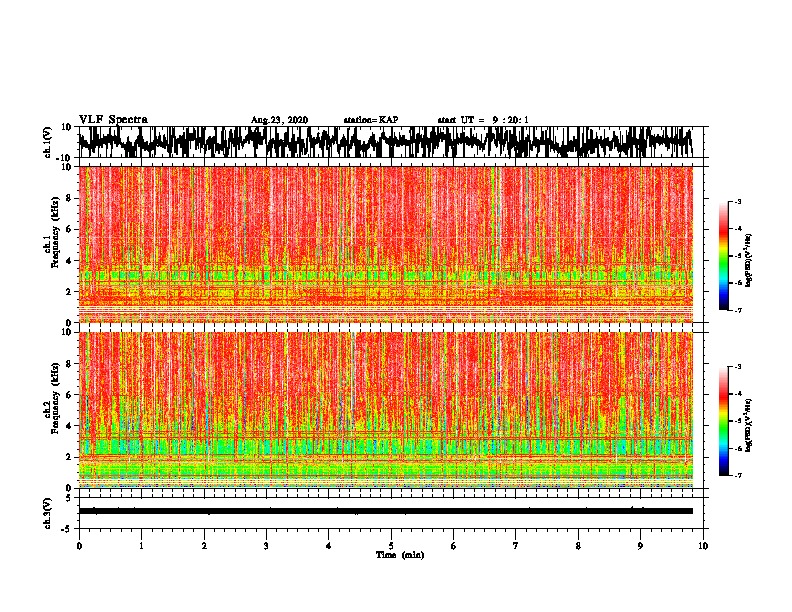Click the "8" kHz tick of ch.1 frequency axis

click(x=70, y=198)
